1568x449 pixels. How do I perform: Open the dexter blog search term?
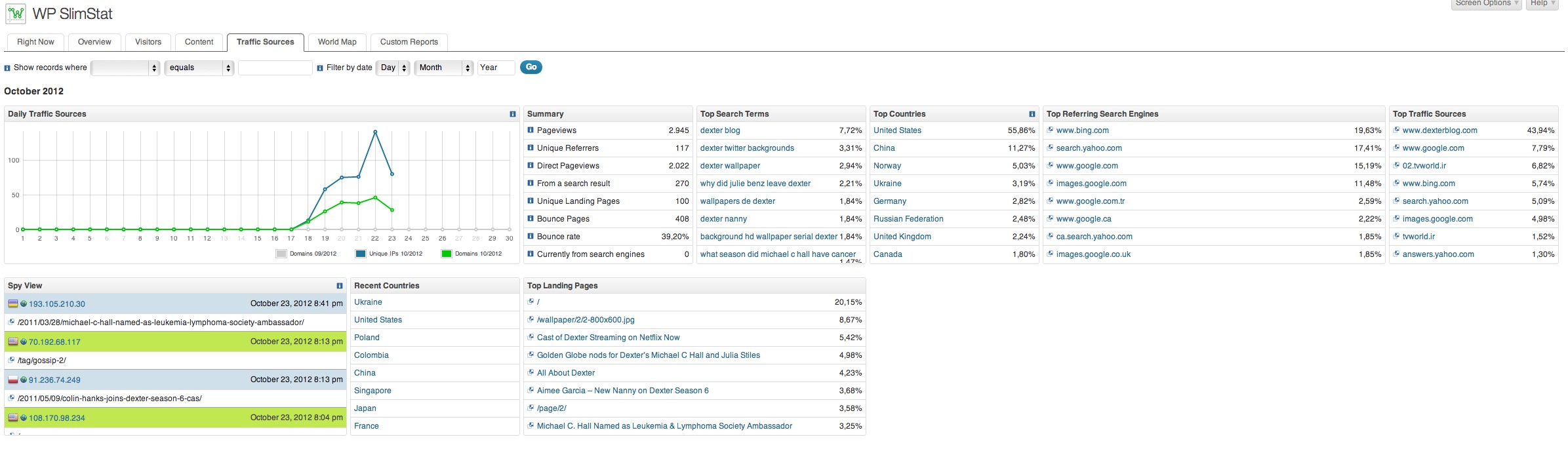[x=720, y=130]
